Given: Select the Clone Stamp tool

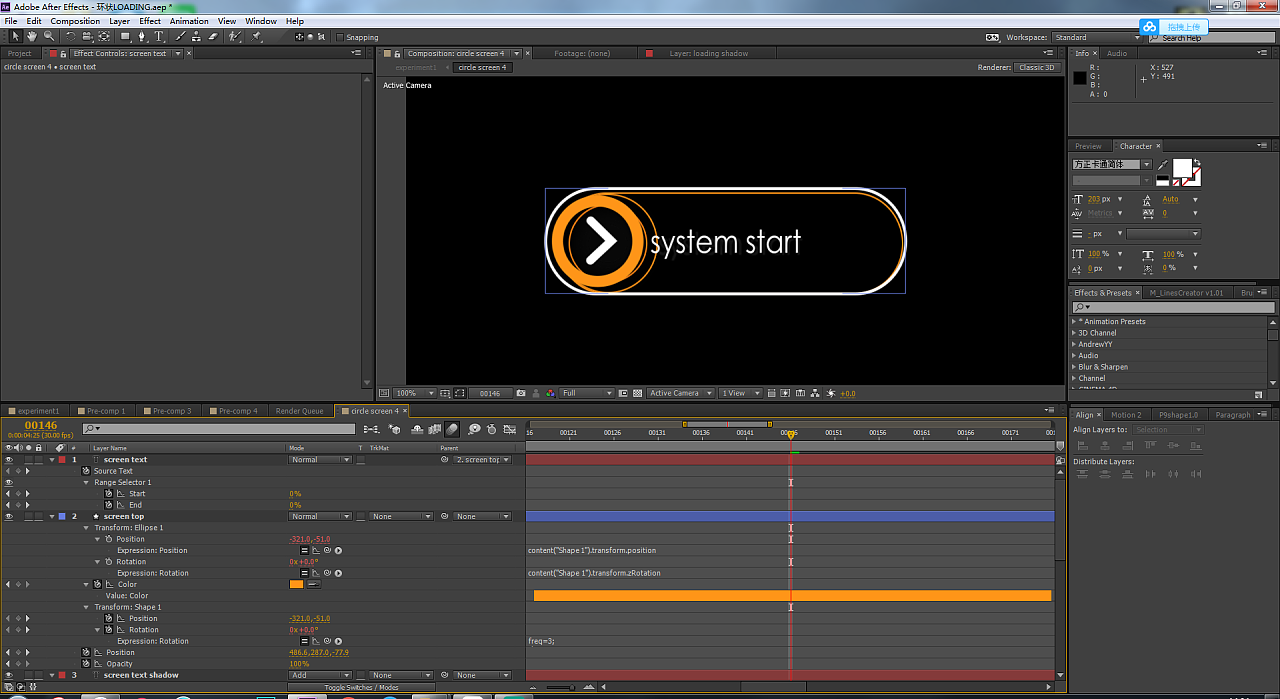Looking at the screenshot, I should tap(196, 36).
